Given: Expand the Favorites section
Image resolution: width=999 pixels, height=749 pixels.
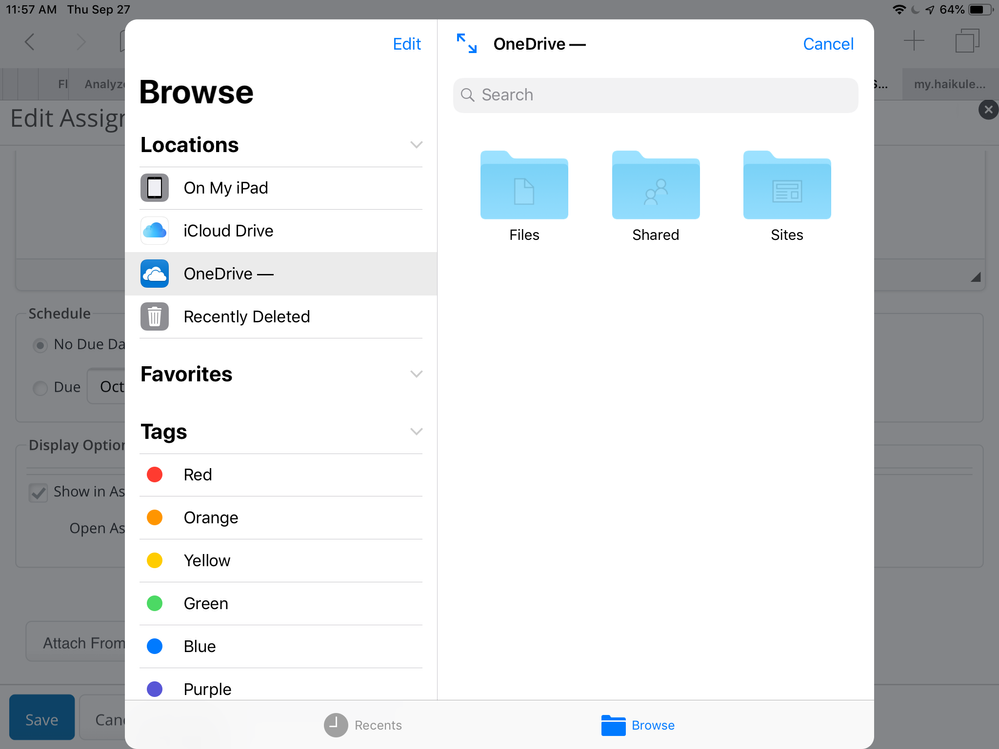Looking at the screenshot, I should 416,374.
